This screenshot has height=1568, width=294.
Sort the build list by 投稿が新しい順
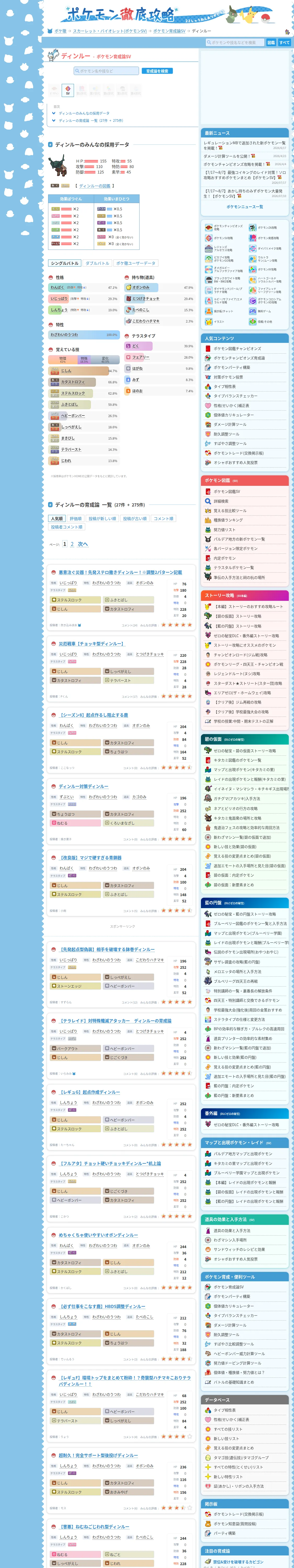point(102,518)
